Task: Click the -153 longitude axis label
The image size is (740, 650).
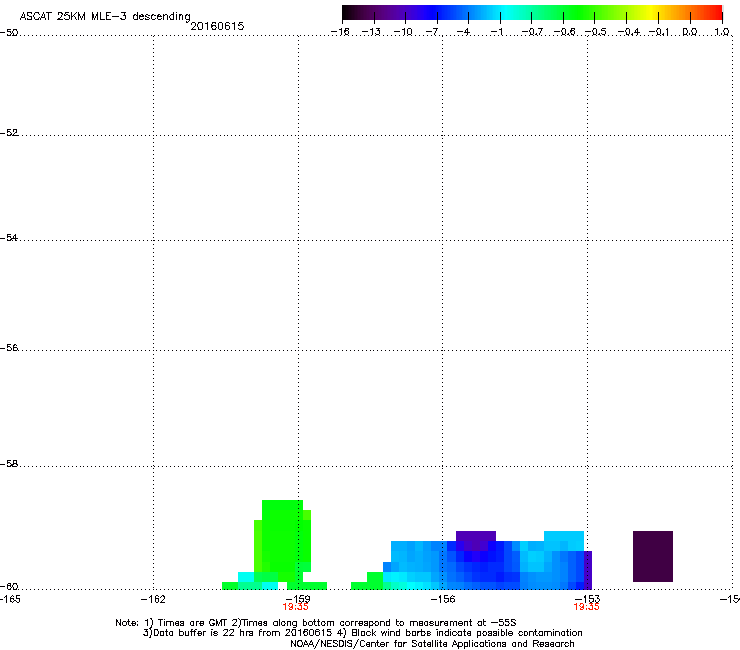Action: [x=587, y=598]
